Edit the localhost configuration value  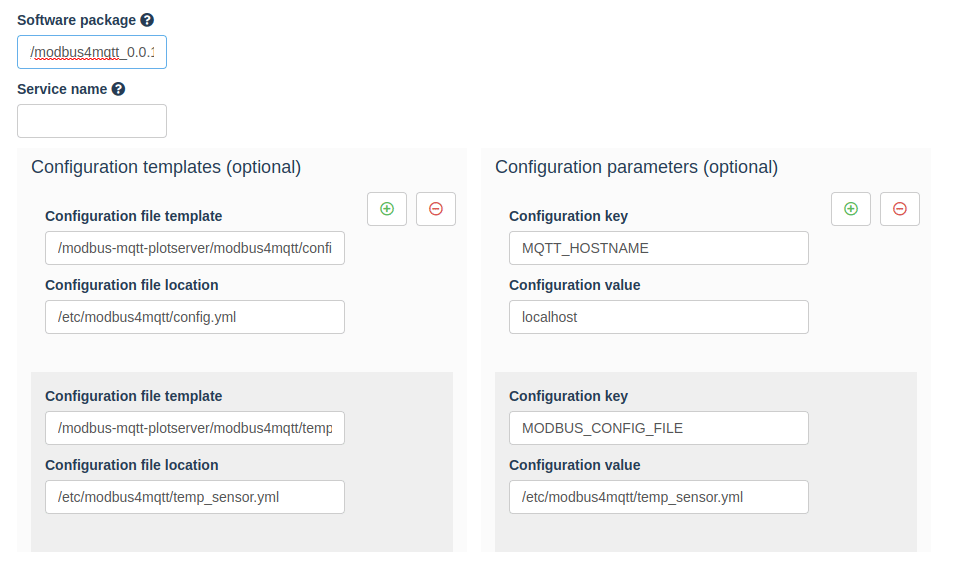coord(658,317)
